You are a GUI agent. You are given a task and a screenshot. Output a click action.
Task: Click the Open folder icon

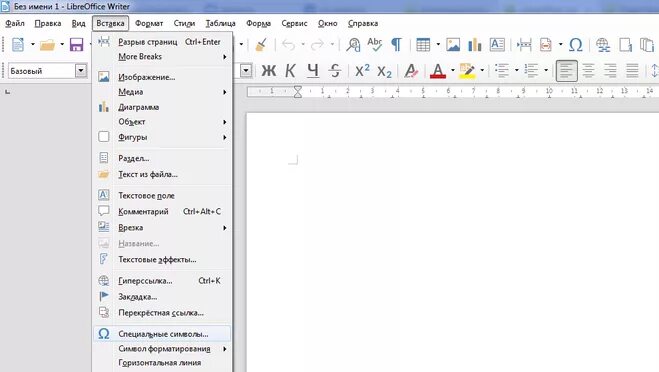click(x=47, y=45)
